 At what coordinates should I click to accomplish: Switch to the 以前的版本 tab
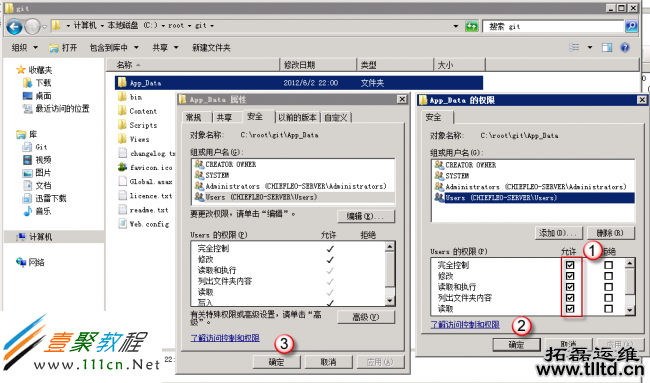point(297,118)
